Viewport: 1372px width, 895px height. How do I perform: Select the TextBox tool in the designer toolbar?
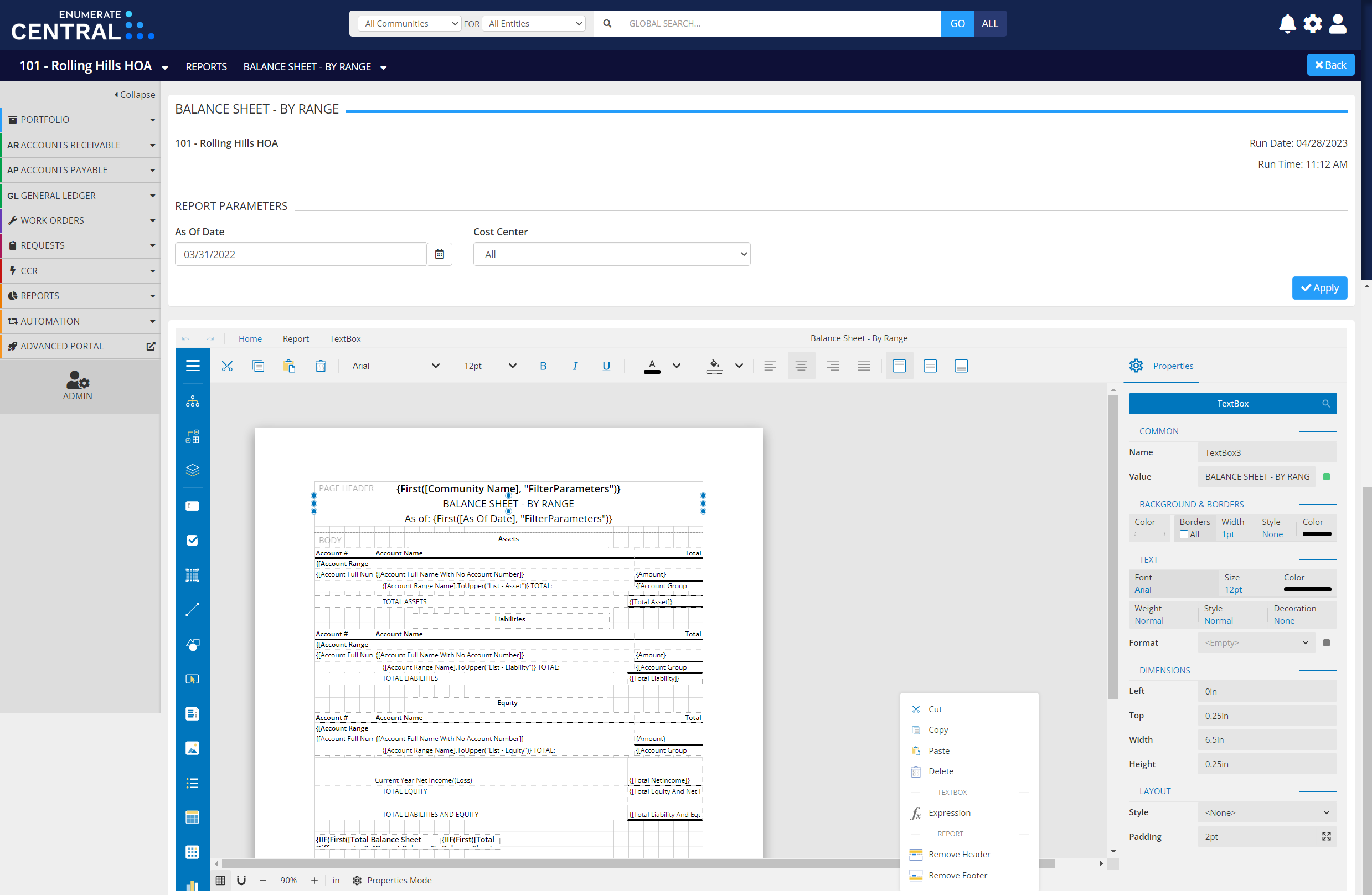click(192, 506)
